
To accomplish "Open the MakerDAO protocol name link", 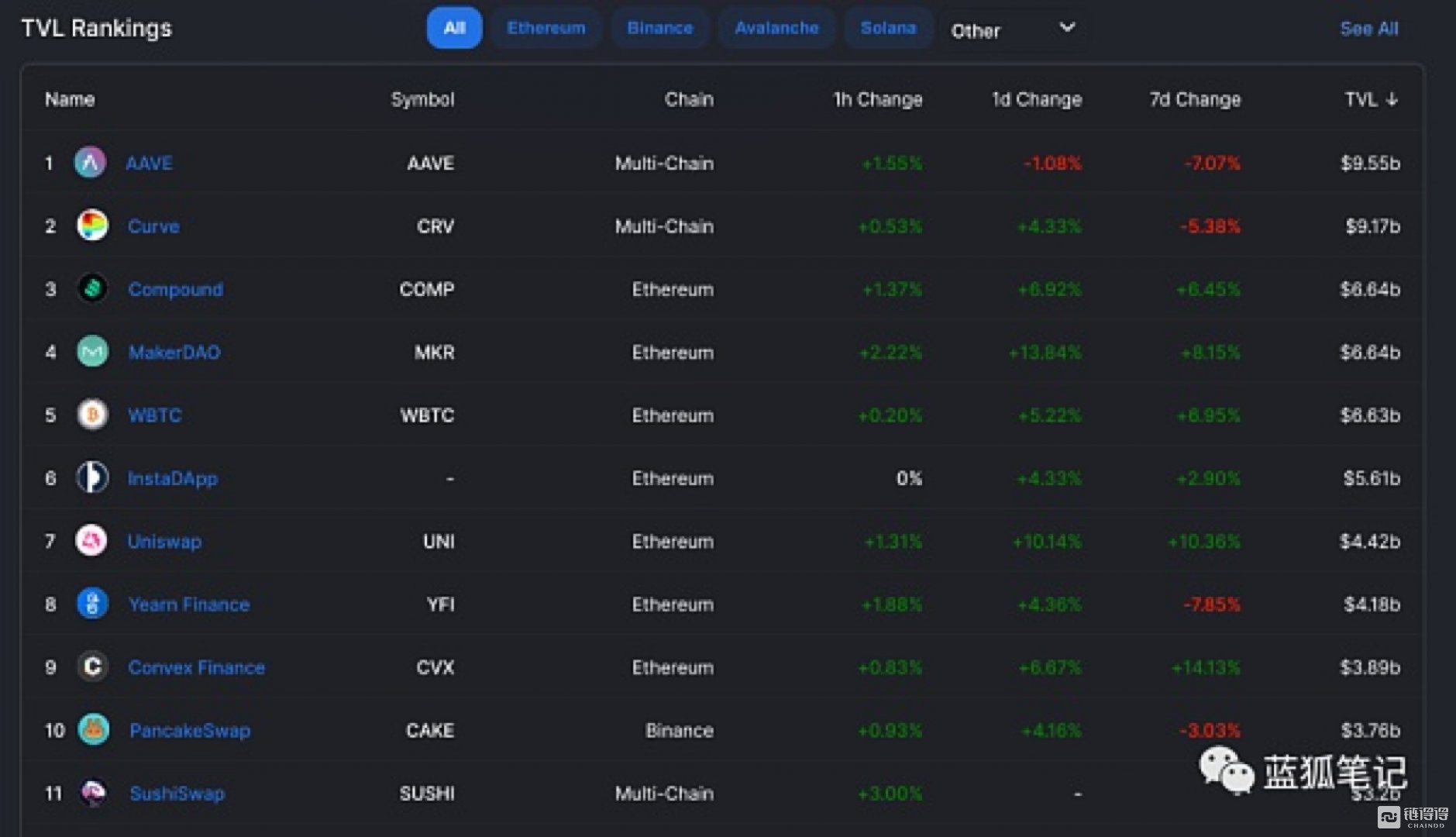I will point(174,353).
